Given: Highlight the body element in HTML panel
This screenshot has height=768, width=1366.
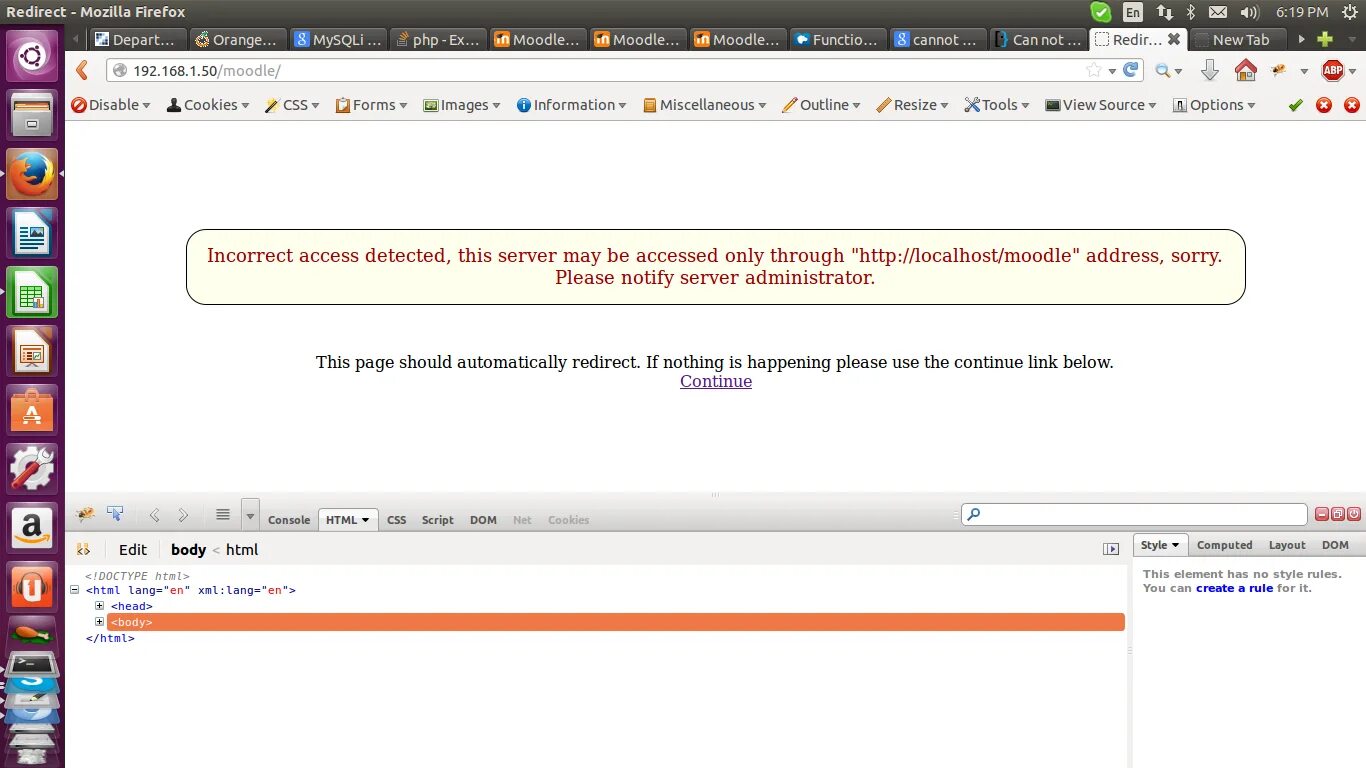Looking at the screenshot, I should pos(131,622).
